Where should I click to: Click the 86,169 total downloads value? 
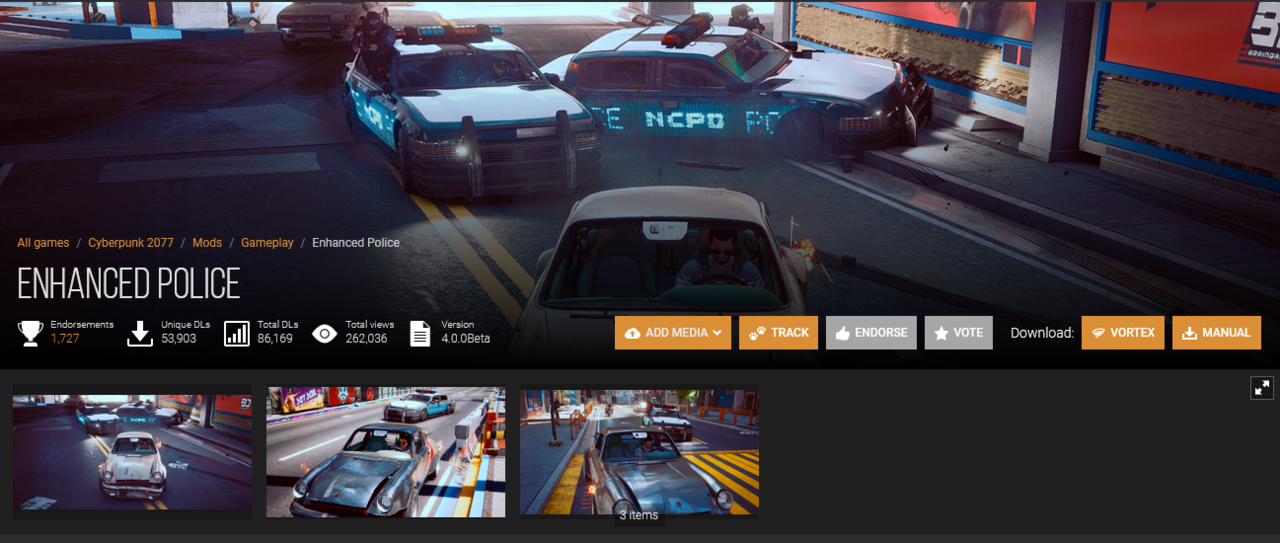[x=275, y=339]
